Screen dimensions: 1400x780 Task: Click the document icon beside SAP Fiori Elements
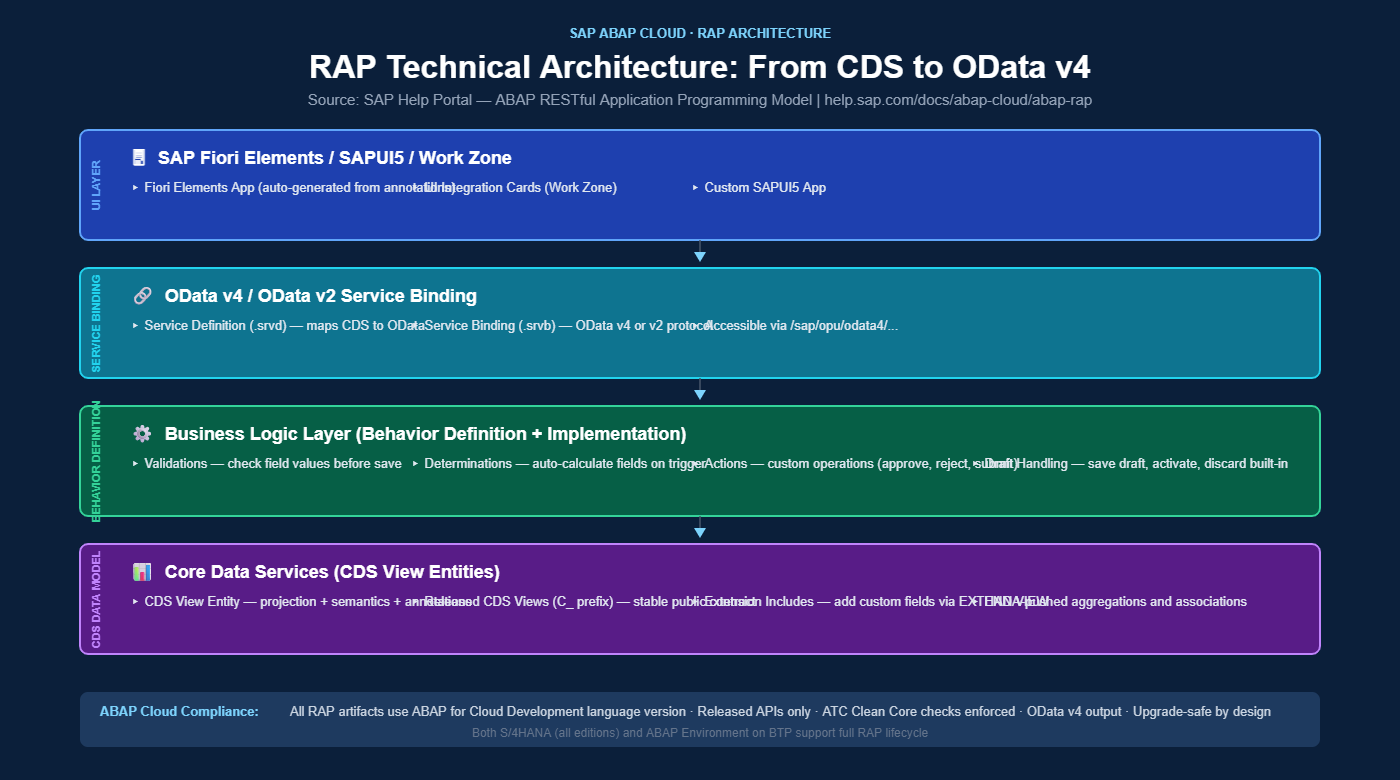(139, 158)
